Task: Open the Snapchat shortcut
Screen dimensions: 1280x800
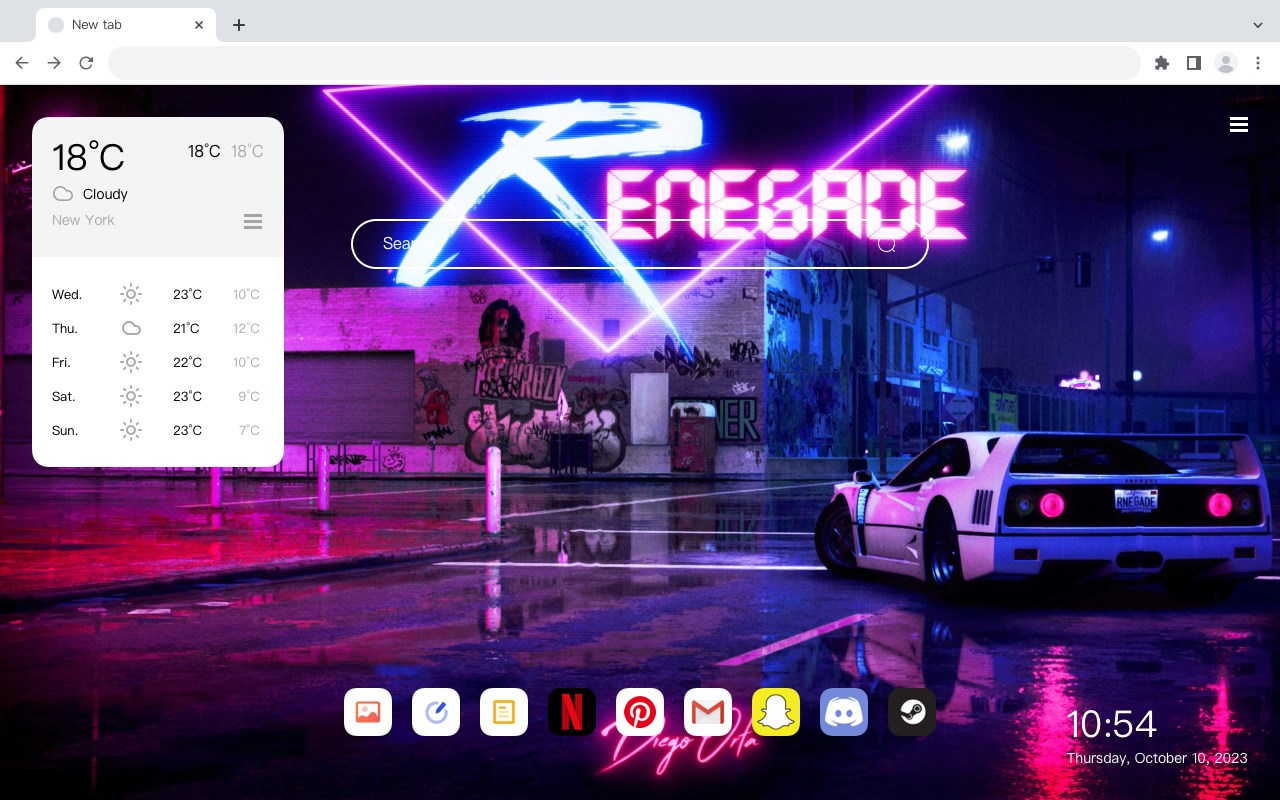Action: coord(776,712)
